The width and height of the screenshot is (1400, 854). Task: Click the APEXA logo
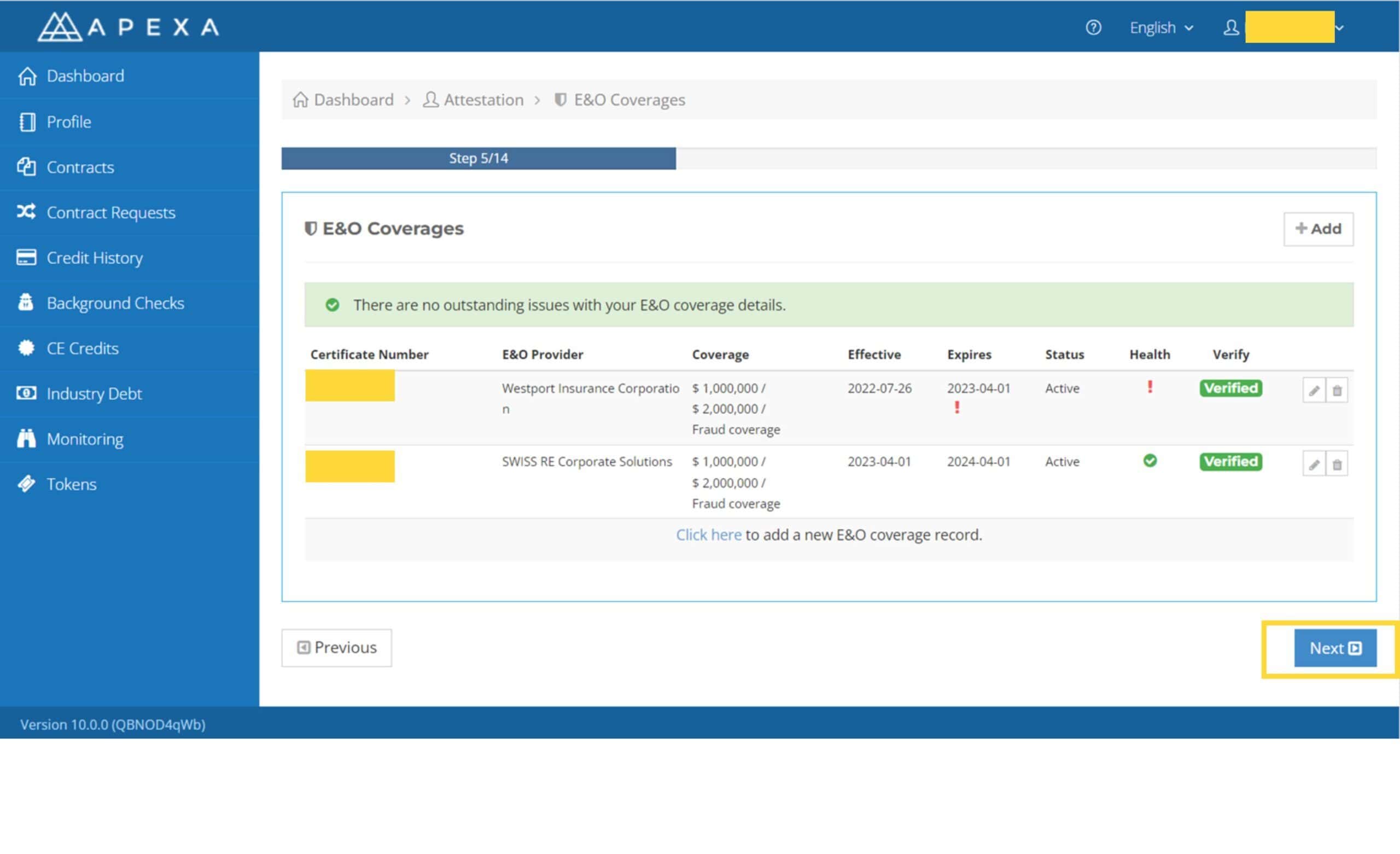(x=129, y=27)
